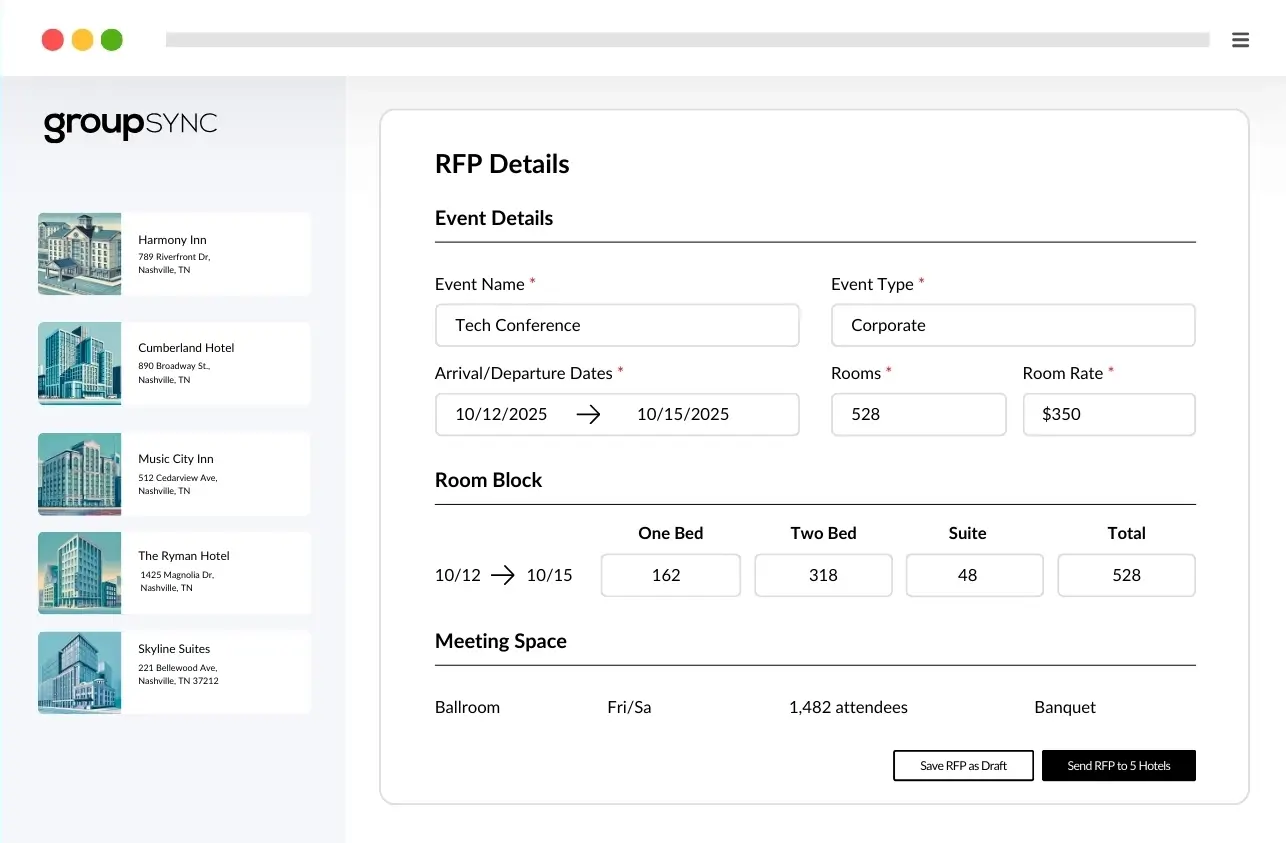
Task: Open the Skyline Suites listing
Action: pyautogui.click(x=174, y=672)
